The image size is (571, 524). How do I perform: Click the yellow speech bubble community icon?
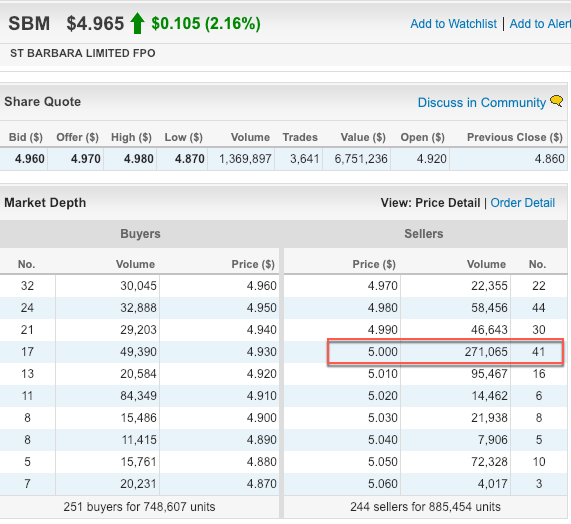[x=556, y=101]
